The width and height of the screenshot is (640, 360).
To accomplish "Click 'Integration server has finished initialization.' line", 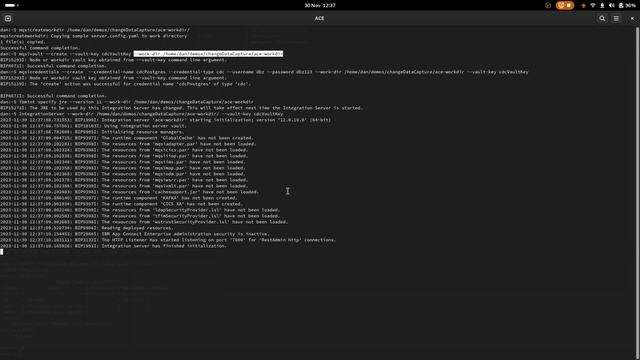I will (113, 246).
